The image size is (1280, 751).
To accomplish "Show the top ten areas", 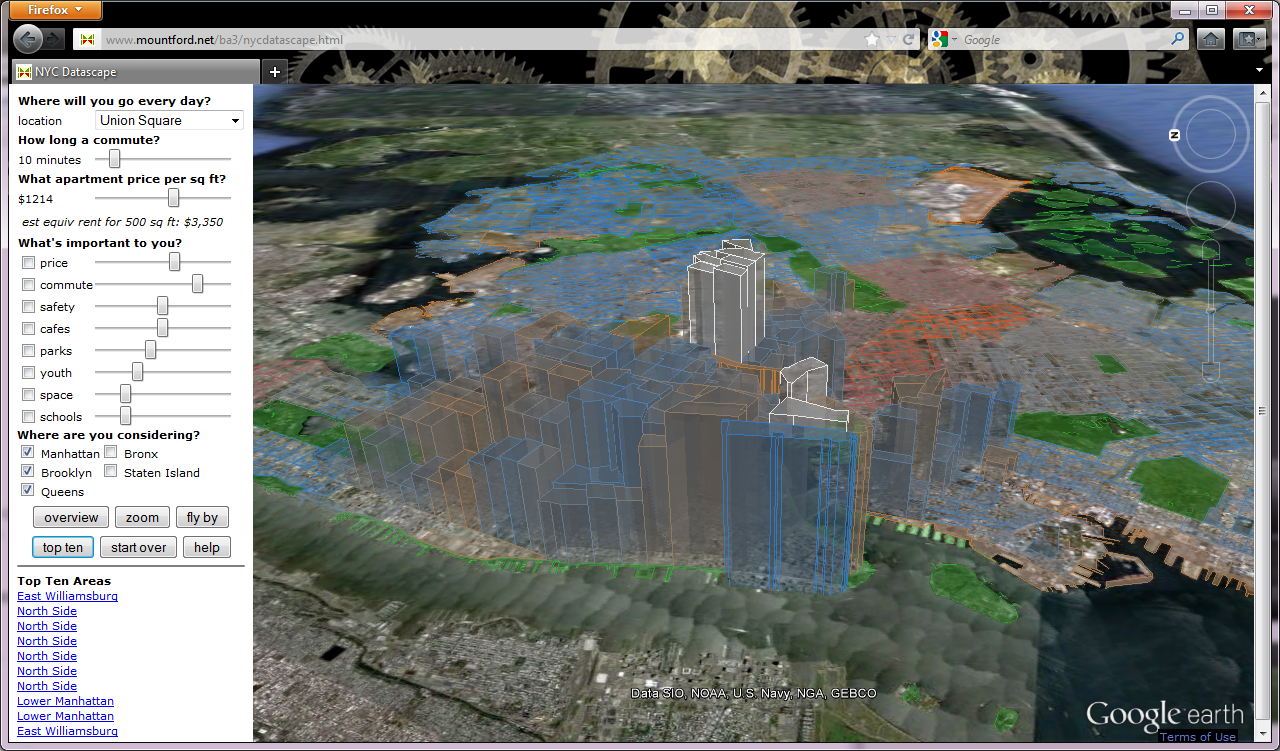I will point(63,547).
